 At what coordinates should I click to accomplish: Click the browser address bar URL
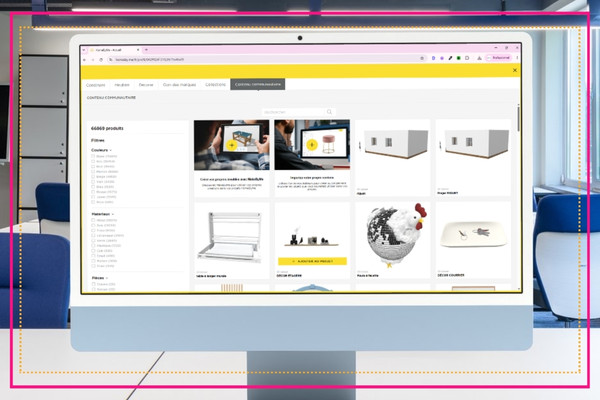pyautogui.click(x=150, y=60)
